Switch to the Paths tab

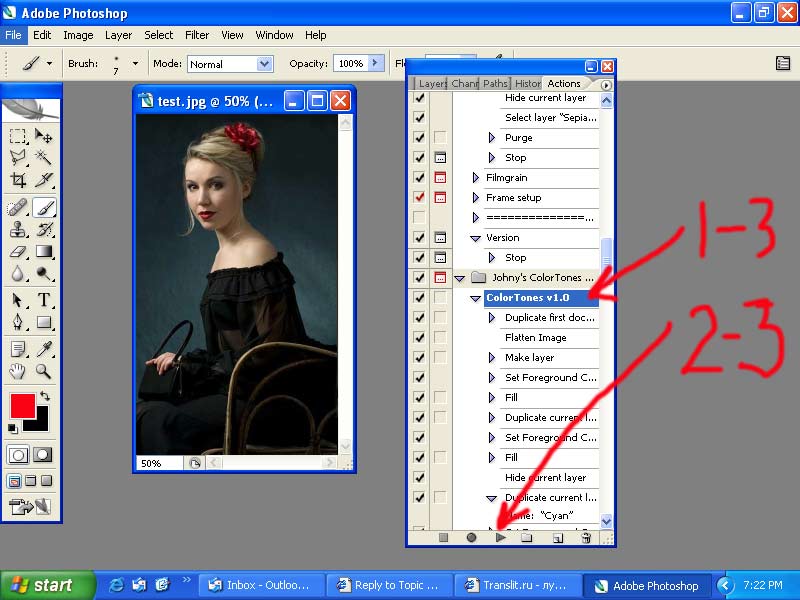495,84
